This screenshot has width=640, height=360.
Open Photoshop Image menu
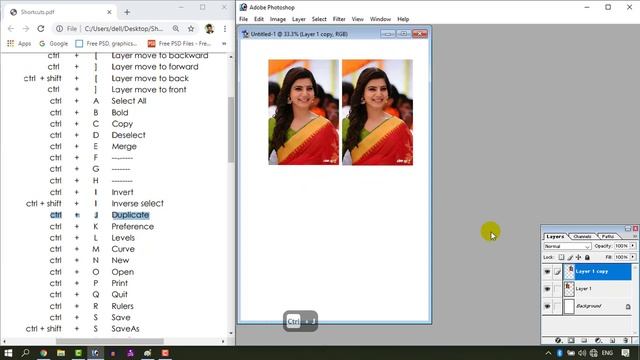278,19
